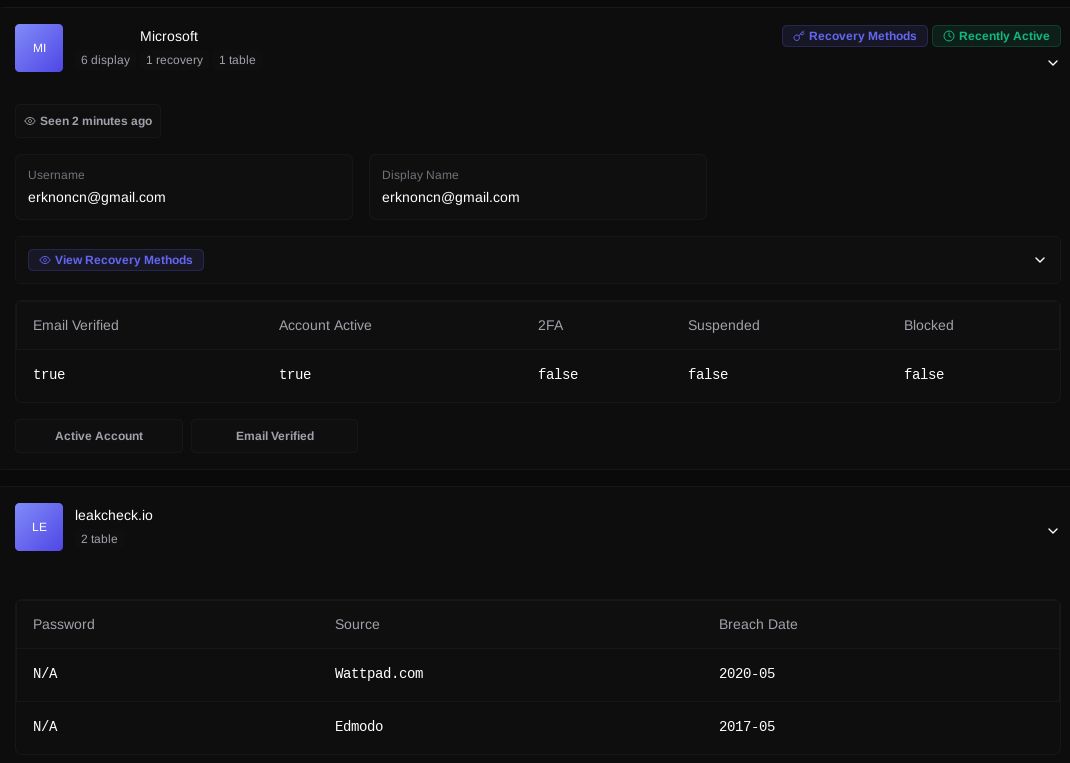
Task: Click the 2017-05 breach date cell
Action: pos(747,727)
